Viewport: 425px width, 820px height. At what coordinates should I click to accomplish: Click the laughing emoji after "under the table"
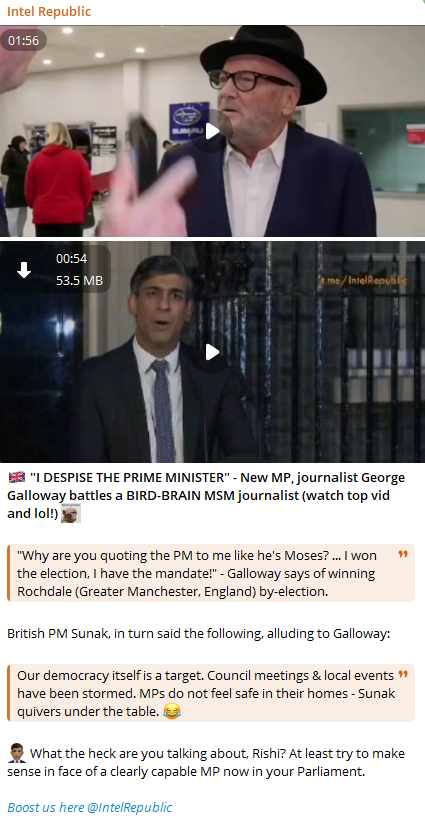[171, 711]
